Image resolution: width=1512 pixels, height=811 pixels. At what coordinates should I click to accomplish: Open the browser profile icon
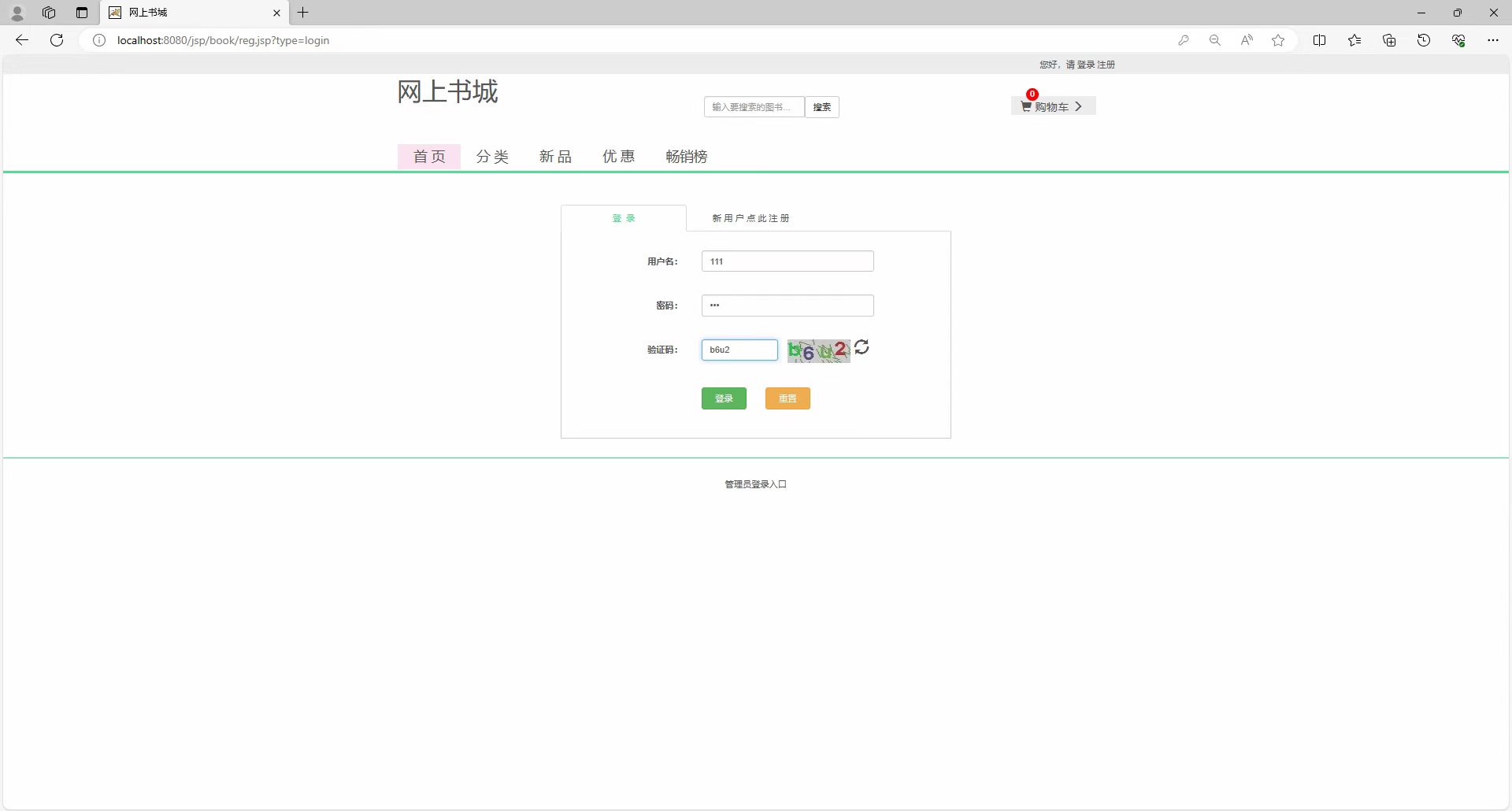(x=17, y=13)
